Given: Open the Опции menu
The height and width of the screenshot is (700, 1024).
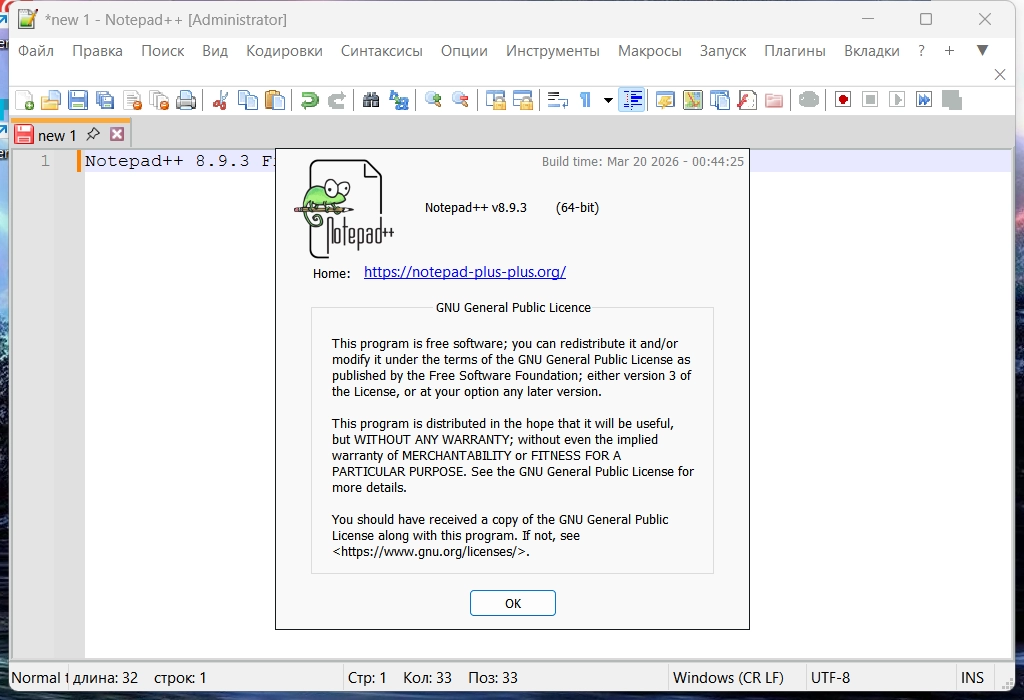Looking at the screenshot, I should (464, 51).
